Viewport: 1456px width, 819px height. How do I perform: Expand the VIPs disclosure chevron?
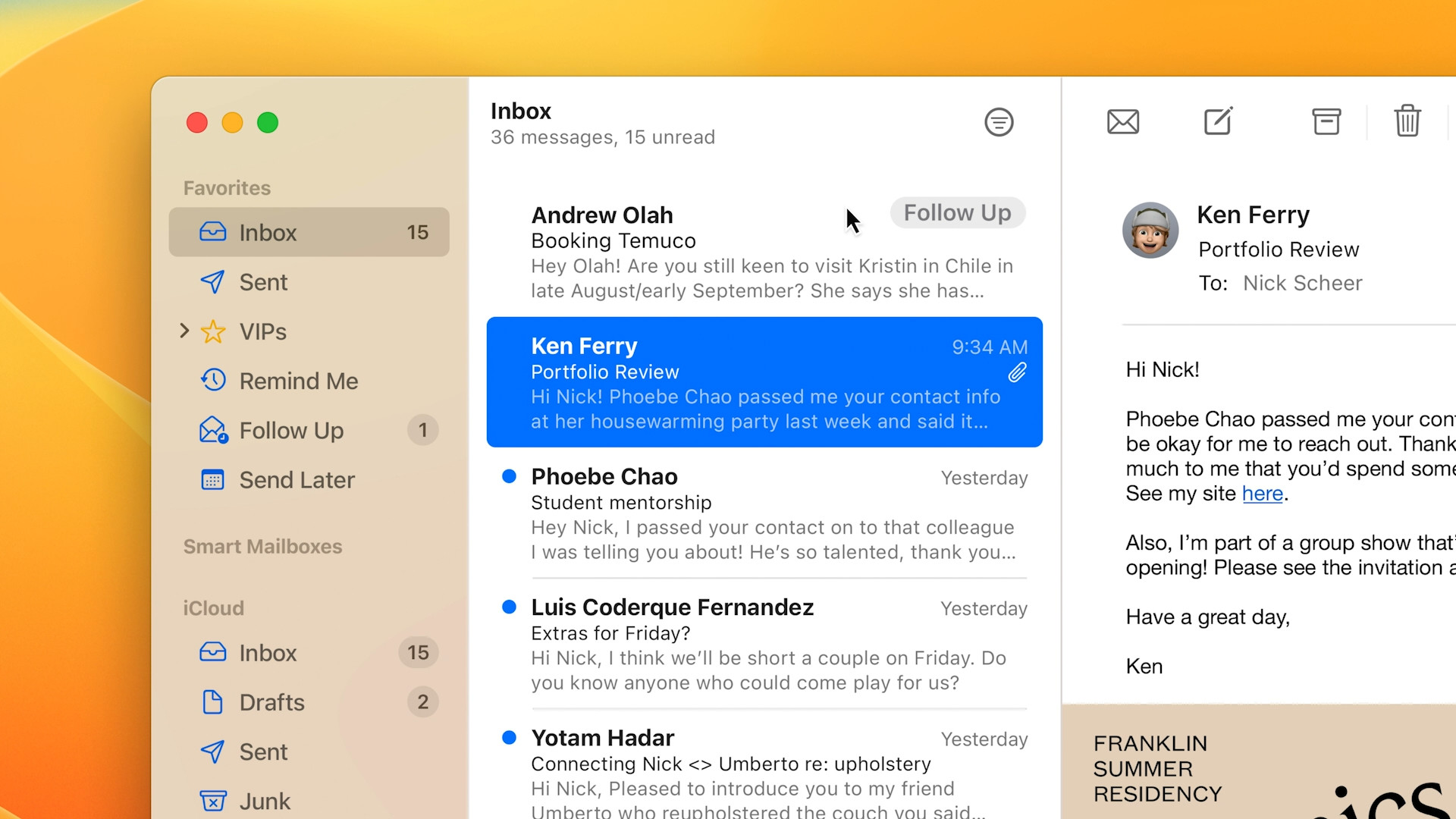pyautogui.click(x=183, y=331)
